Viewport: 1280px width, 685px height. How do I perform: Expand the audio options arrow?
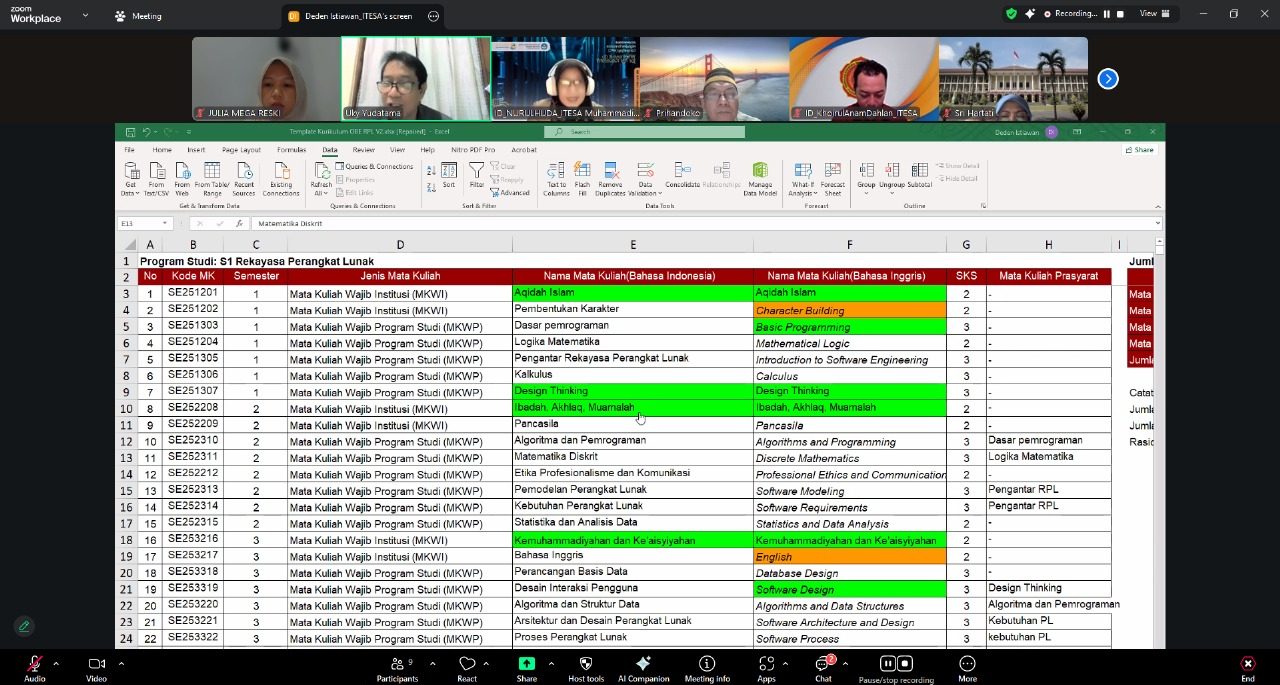coord(56,663)
